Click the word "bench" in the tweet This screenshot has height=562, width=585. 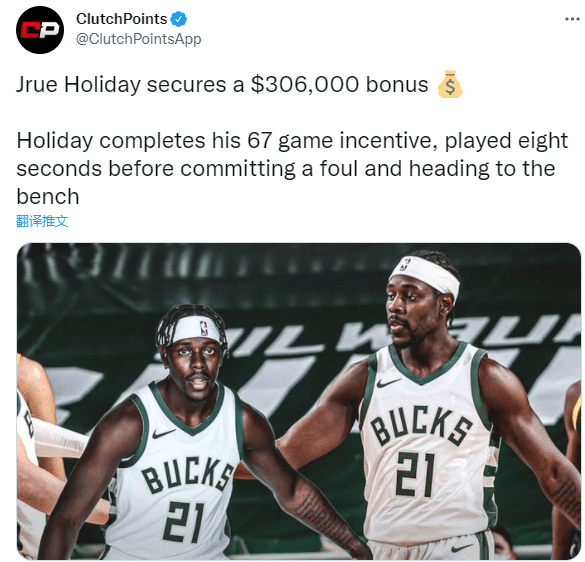click(48, 197)
